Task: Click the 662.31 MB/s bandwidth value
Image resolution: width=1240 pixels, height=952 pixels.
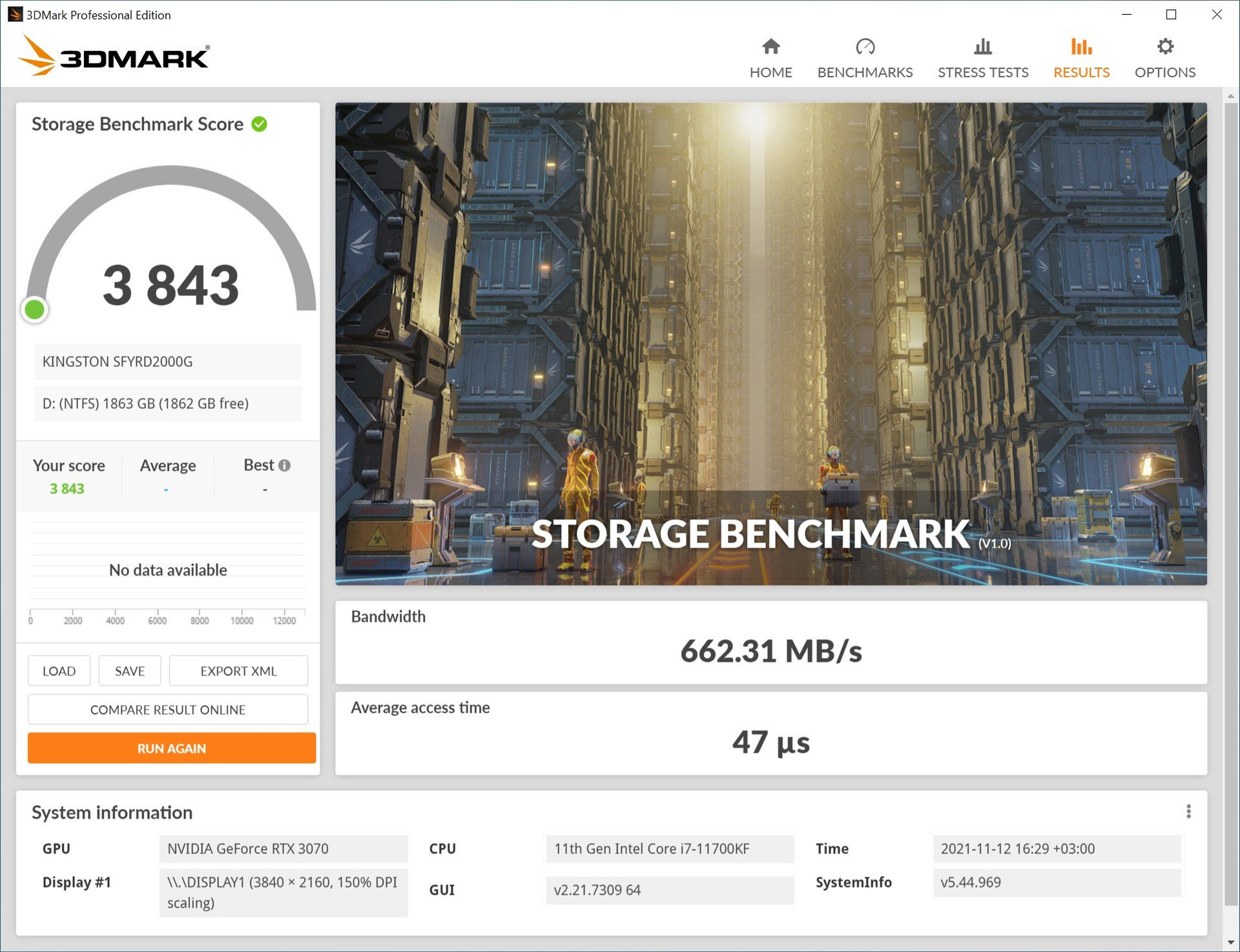Action: [770, 651]
